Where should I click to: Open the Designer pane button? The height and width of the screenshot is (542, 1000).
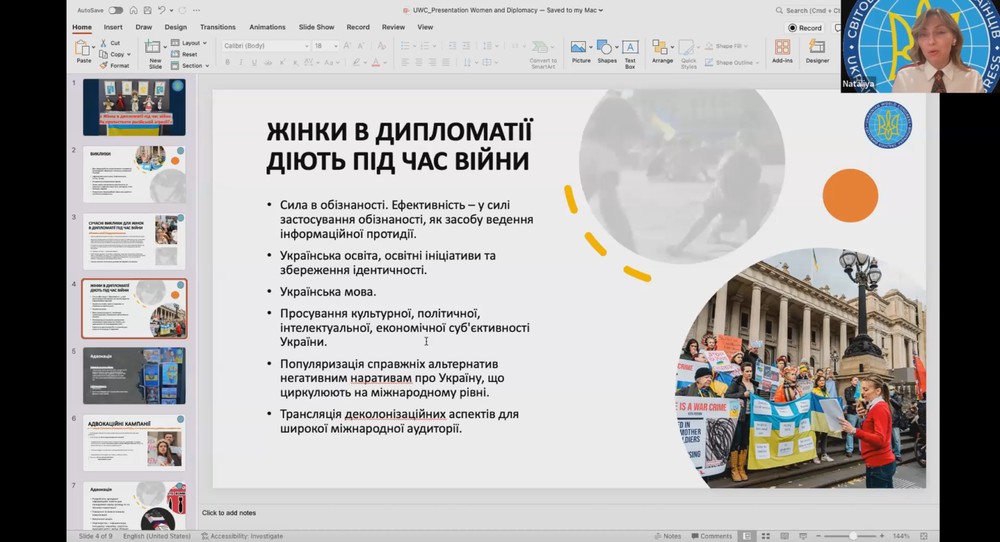(817, 52)
